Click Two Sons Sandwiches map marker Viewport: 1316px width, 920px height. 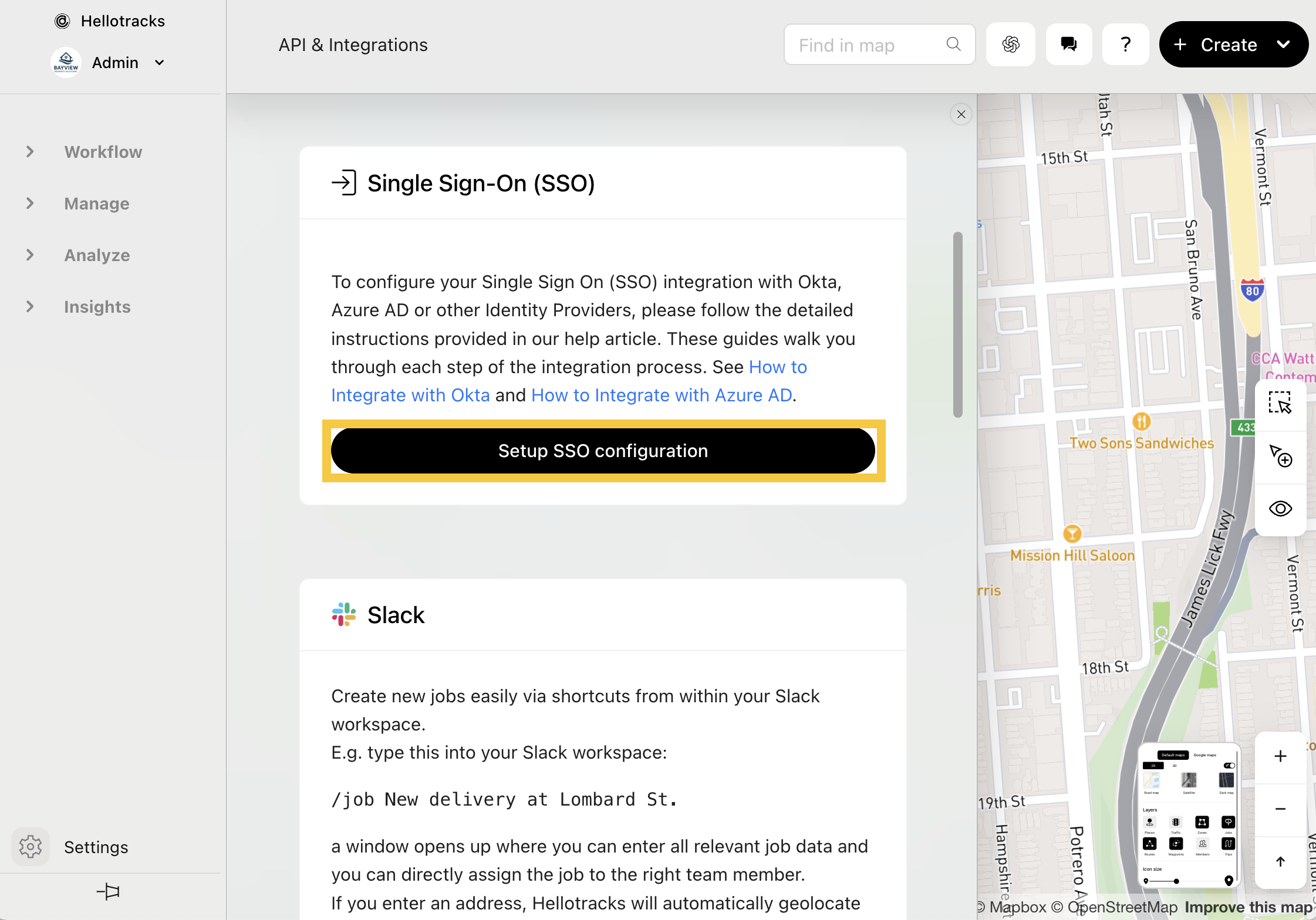(1141, 421)
